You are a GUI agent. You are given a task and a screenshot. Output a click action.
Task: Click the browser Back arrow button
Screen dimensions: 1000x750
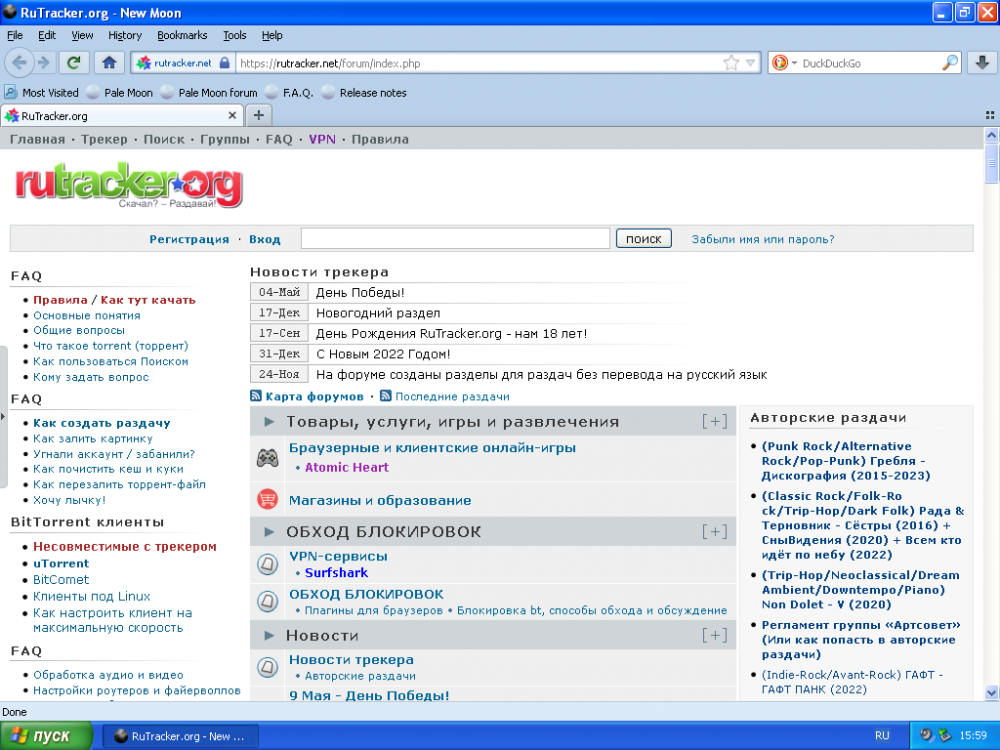click(x=18, y=62)
